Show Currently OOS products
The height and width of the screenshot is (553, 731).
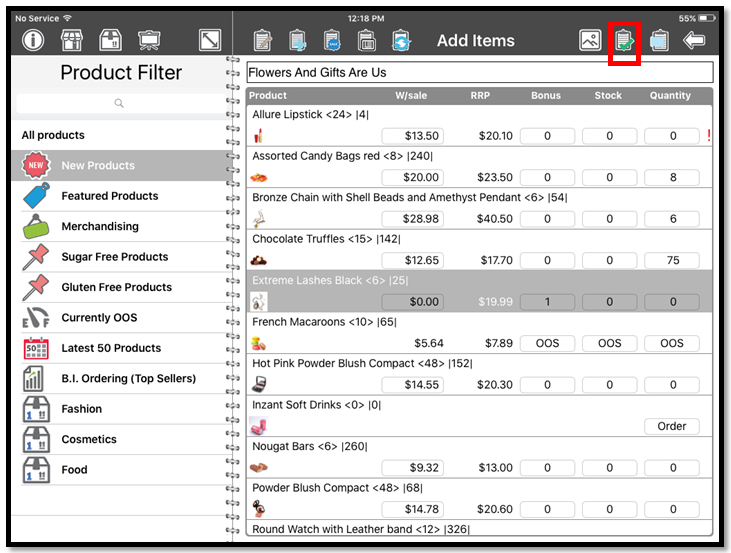pos(124,318)
